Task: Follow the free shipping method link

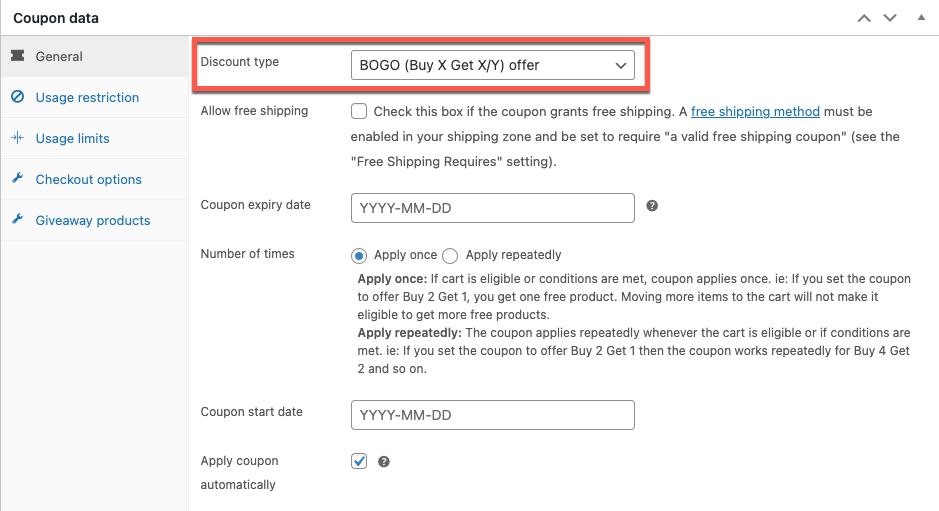Action: (x=755, y=111)
